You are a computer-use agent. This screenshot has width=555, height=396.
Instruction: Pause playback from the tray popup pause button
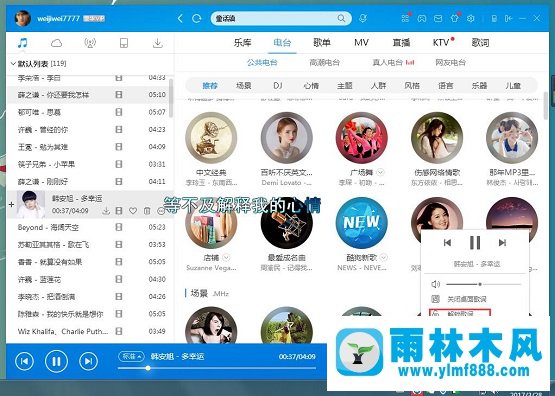(x=475, y=243)
